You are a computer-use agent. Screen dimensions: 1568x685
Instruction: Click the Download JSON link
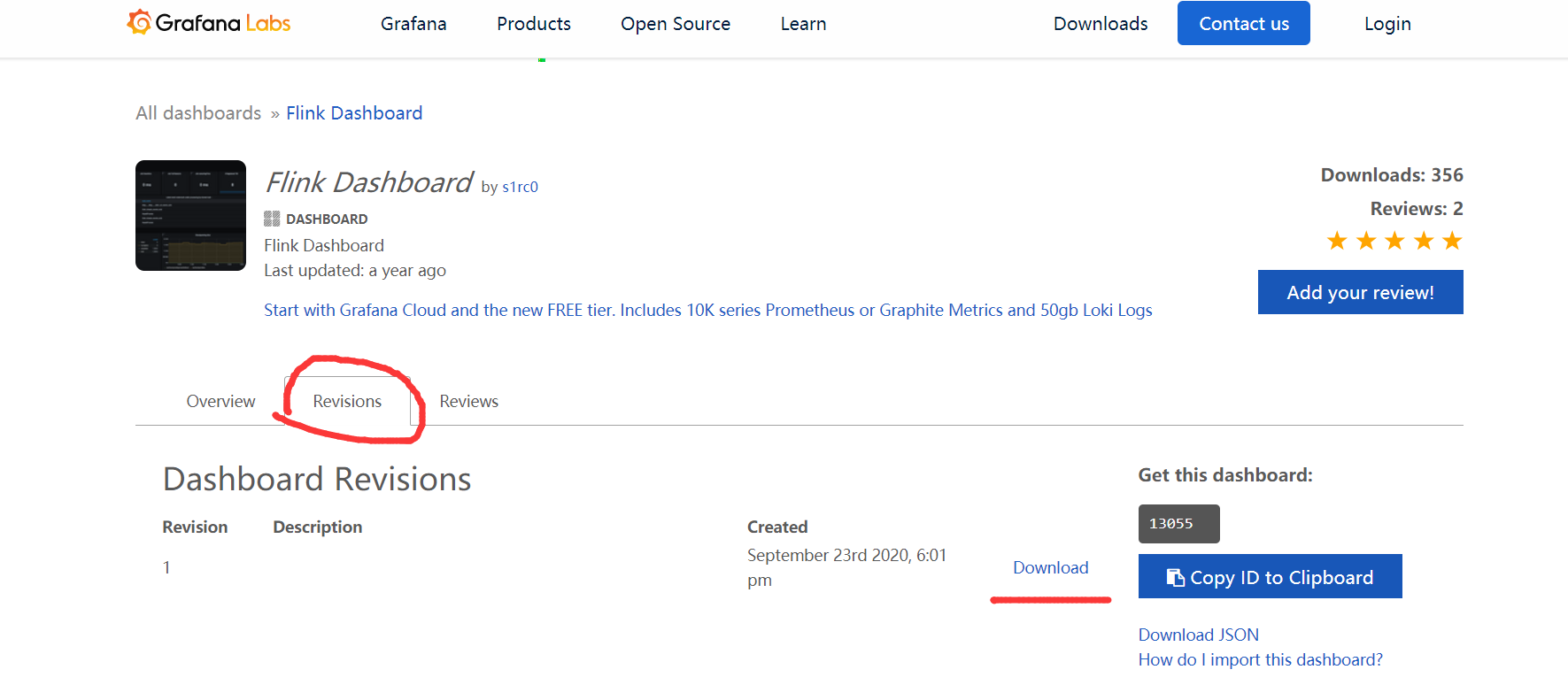coord(1198,635)
